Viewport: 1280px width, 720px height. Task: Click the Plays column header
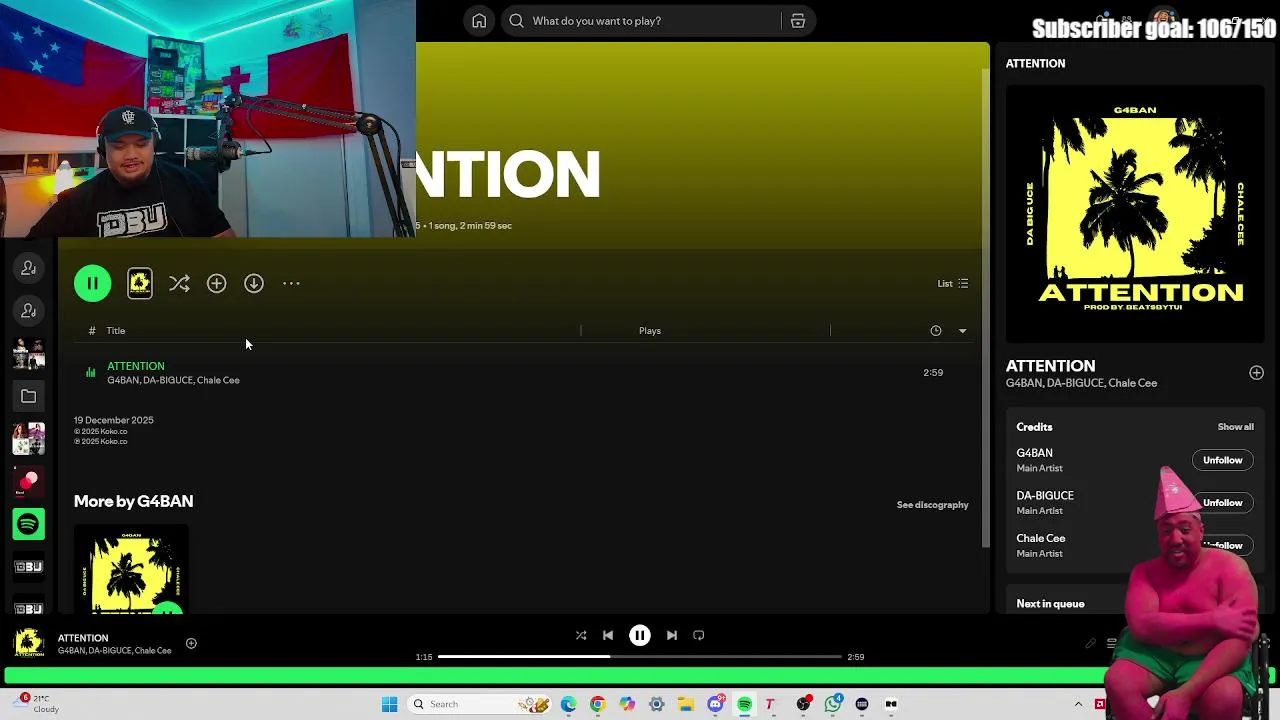(650, 331)
